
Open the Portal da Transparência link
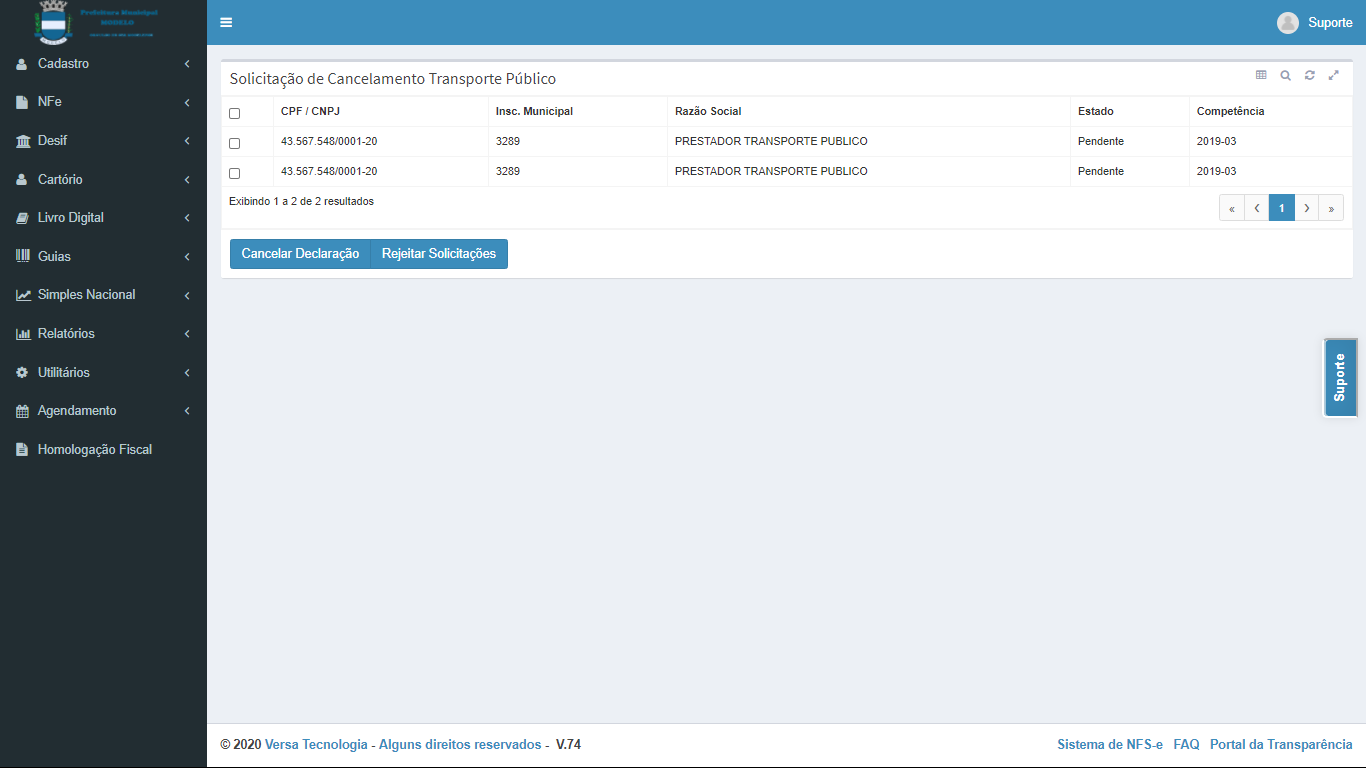[x=1280, y=745]
